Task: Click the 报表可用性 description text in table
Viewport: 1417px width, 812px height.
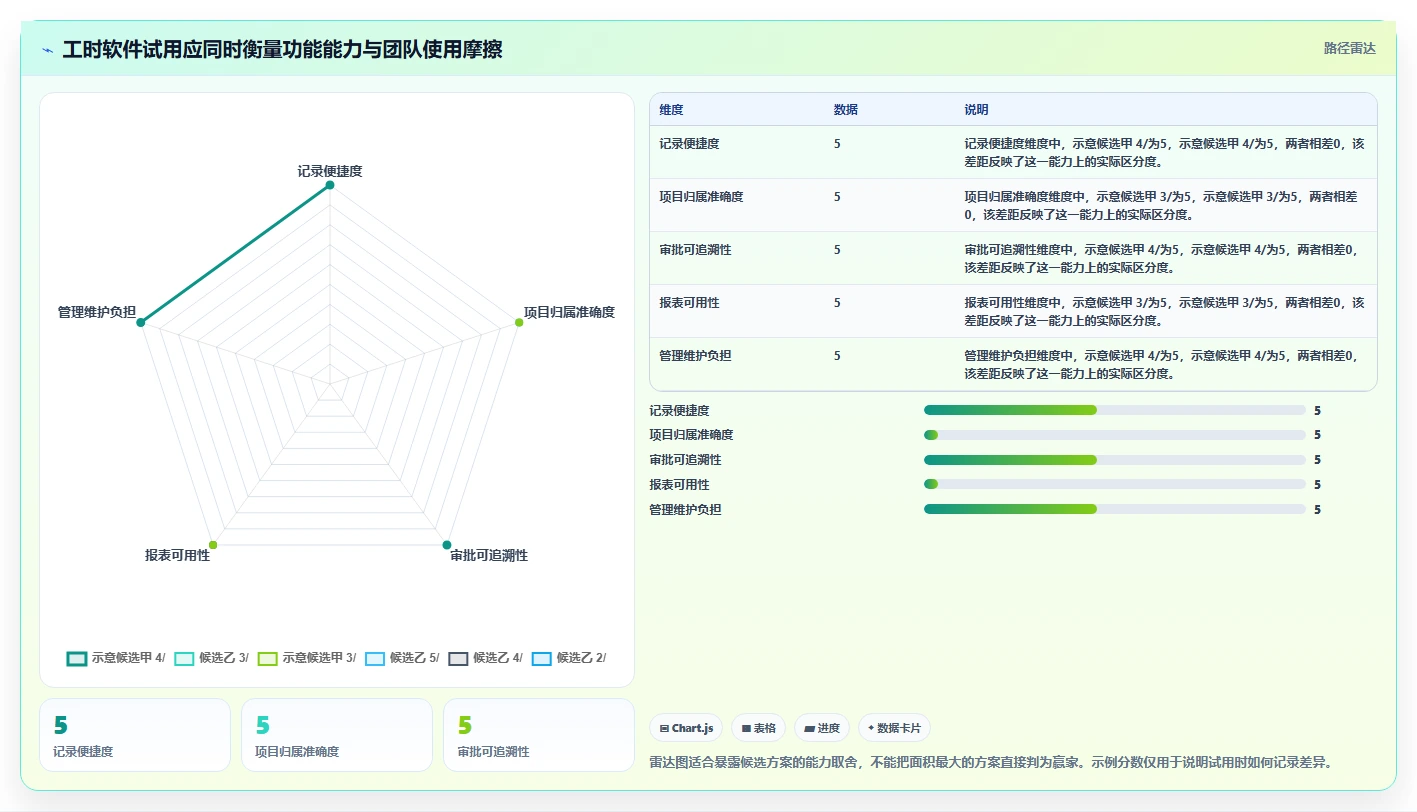Action: 1164,311
